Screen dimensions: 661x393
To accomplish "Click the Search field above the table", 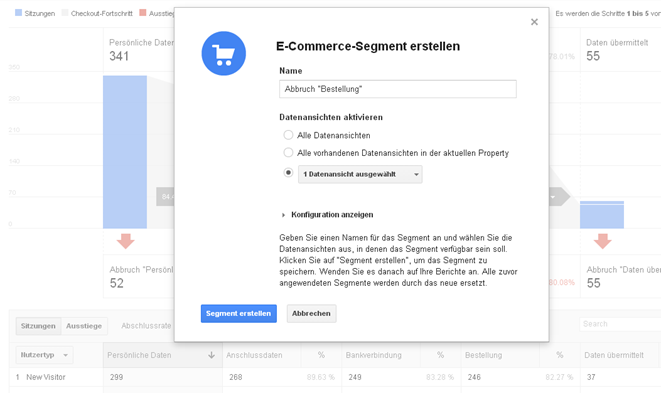I will coord(620,324).
